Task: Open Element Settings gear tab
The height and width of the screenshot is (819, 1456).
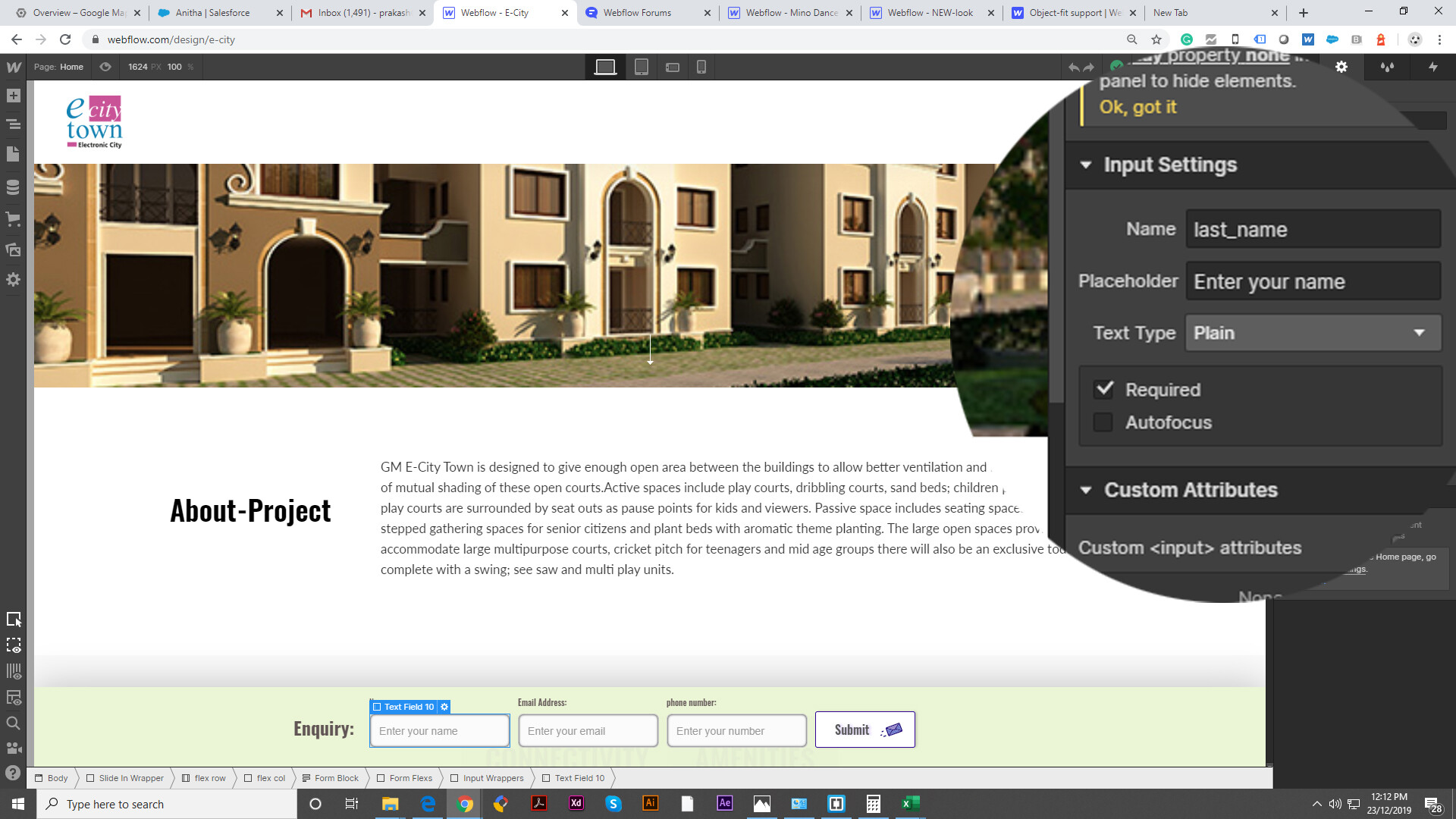Action: coord(1341,67)
